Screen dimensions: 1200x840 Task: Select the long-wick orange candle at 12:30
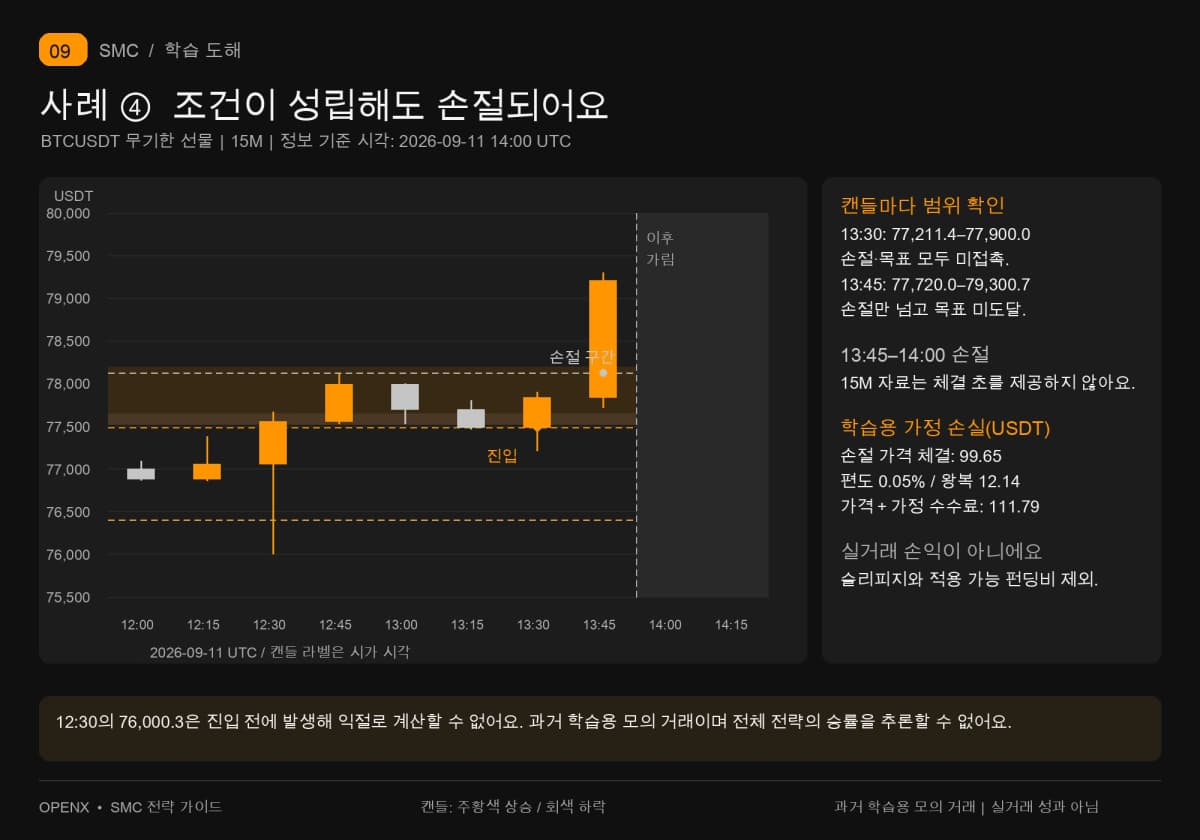point(273,442)
